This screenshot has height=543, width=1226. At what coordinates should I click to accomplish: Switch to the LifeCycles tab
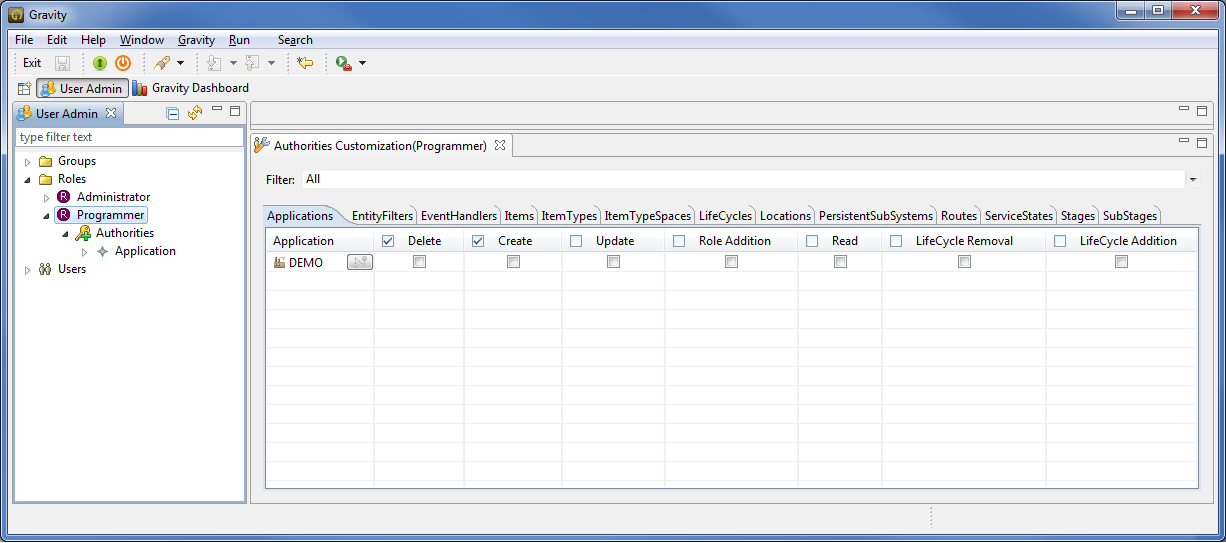point(725,216)
